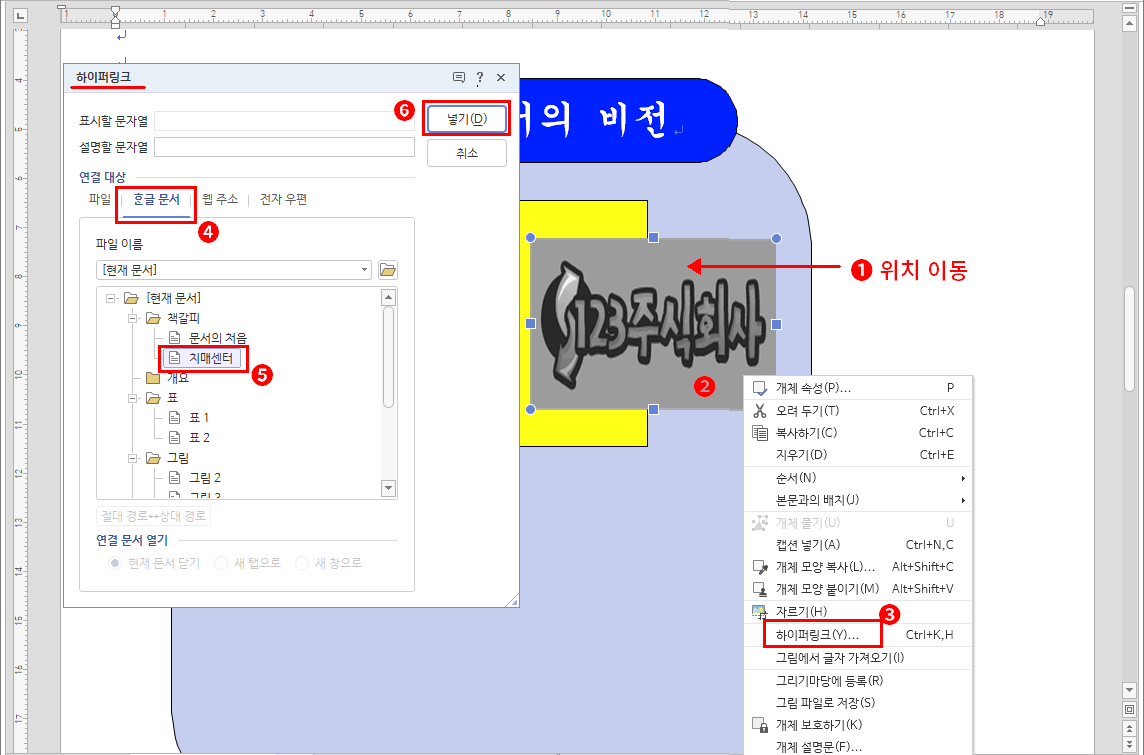Screen dimensions: 1144x755
Task: Collapse the [현재 문서] root tree node
Action: 111,298
